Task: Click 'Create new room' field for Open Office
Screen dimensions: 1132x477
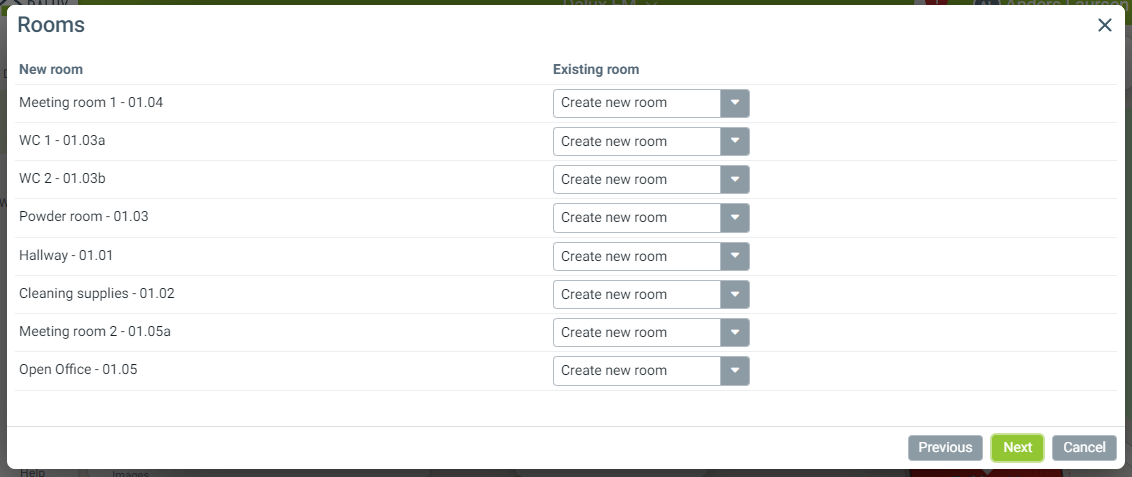Action: coord(637,371)
